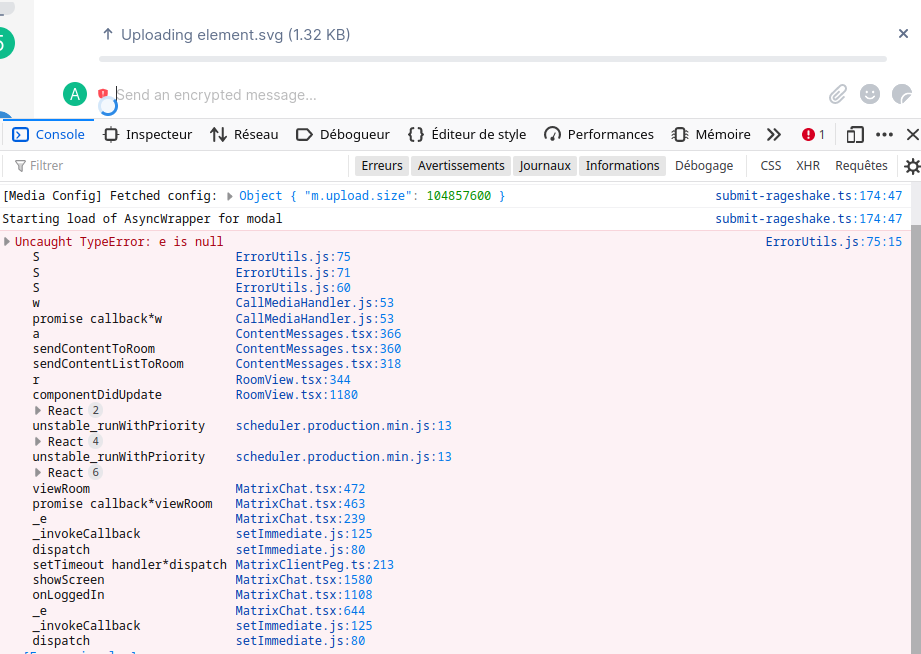Select the 'componentDidUpdate' stack frame text
Viewport: 921px width, 654px height.
(97, 395)
